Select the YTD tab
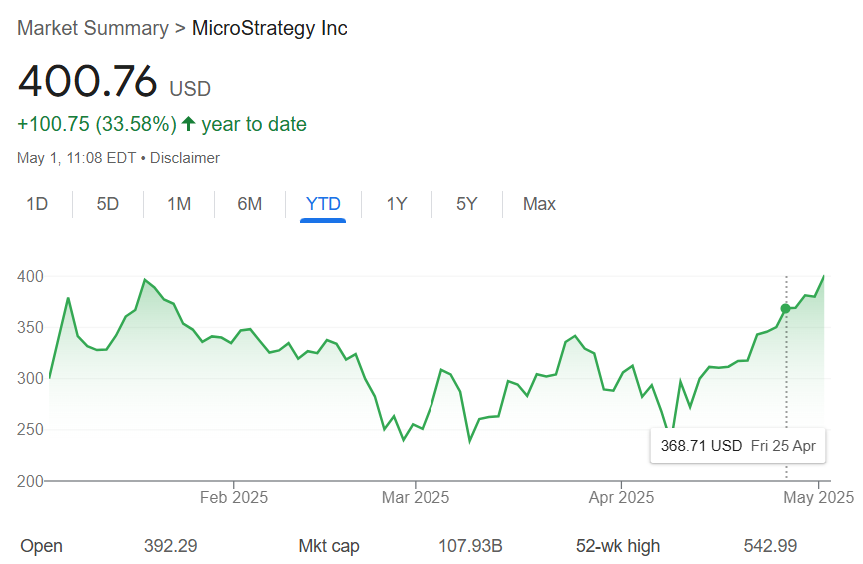863x564 pixels. [x=323, y=204]
